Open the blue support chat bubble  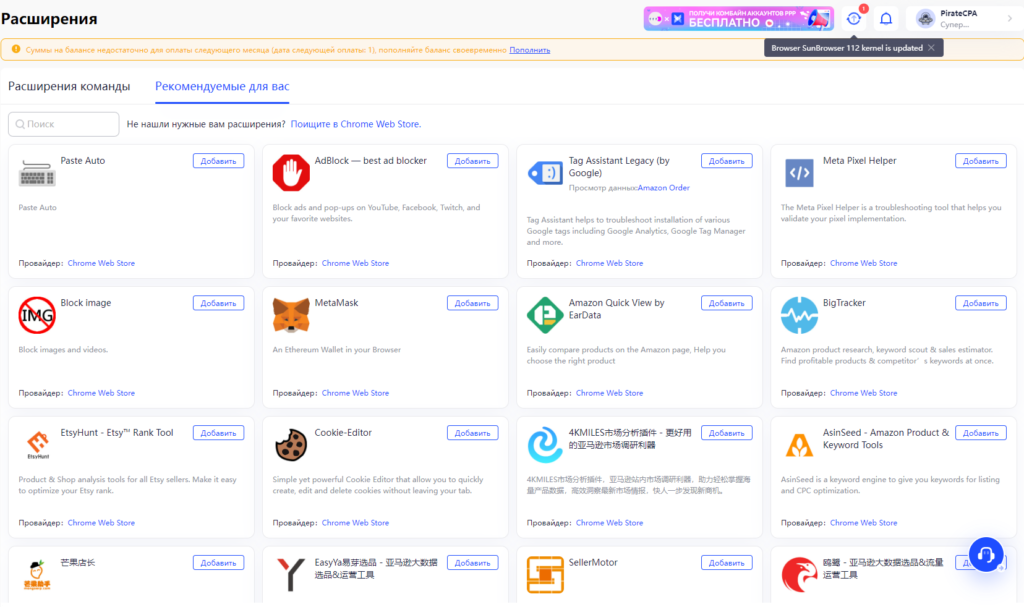click(986, 555)
